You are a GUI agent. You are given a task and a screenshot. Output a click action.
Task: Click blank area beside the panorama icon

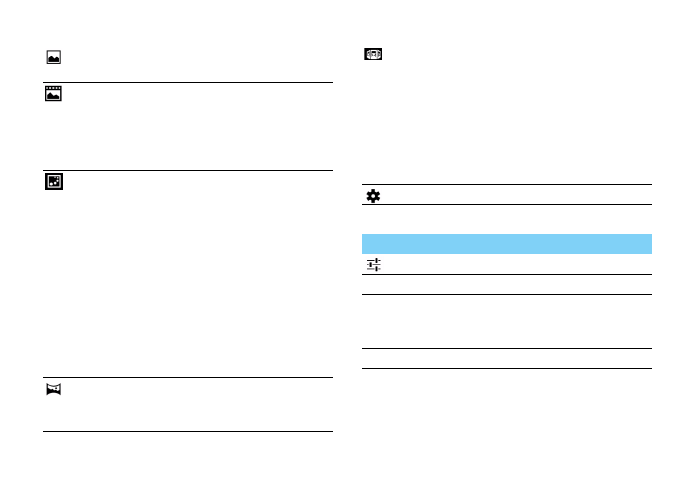(x=196, y=404)
